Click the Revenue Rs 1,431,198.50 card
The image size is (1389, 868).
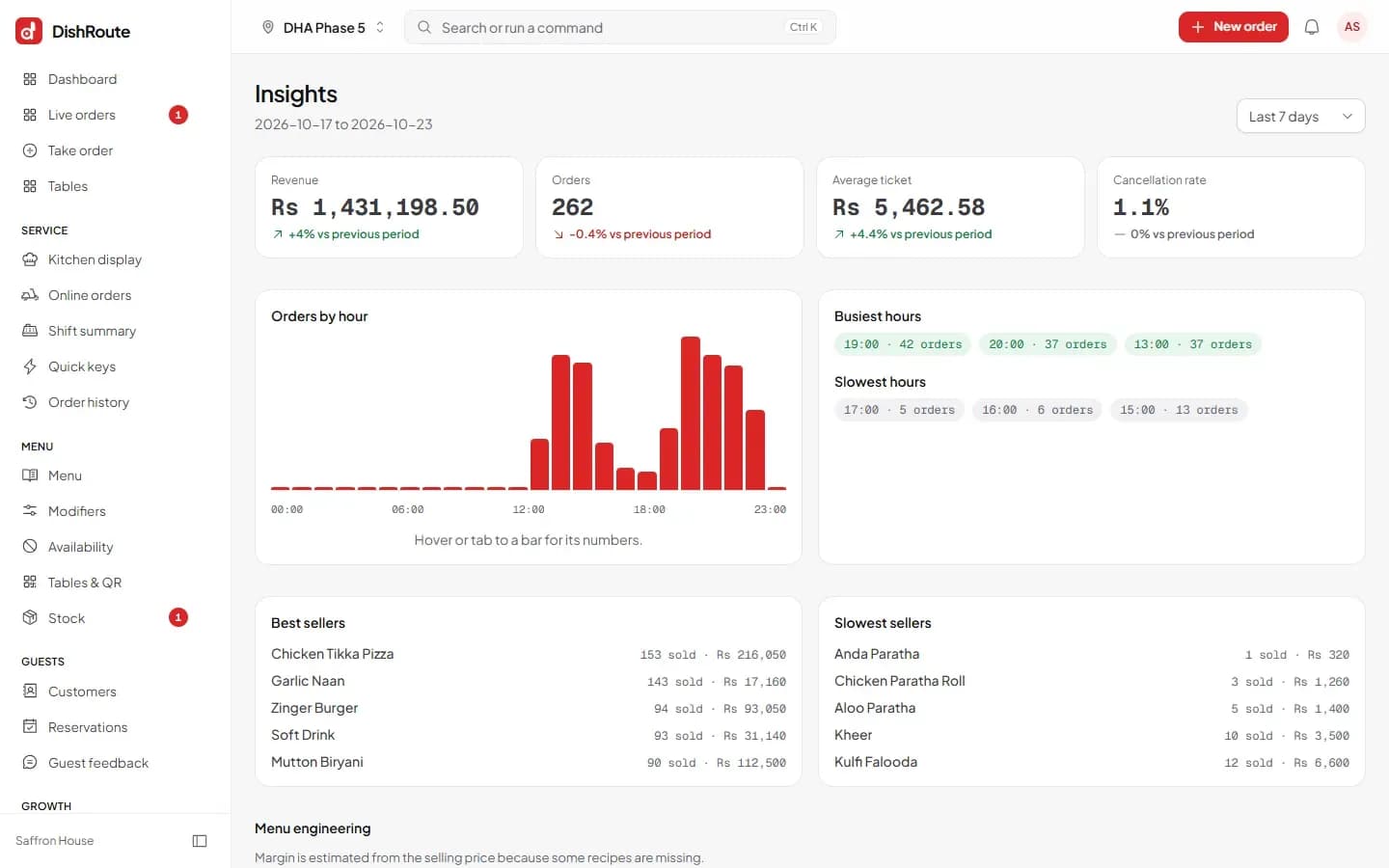[x=389, y=207]
